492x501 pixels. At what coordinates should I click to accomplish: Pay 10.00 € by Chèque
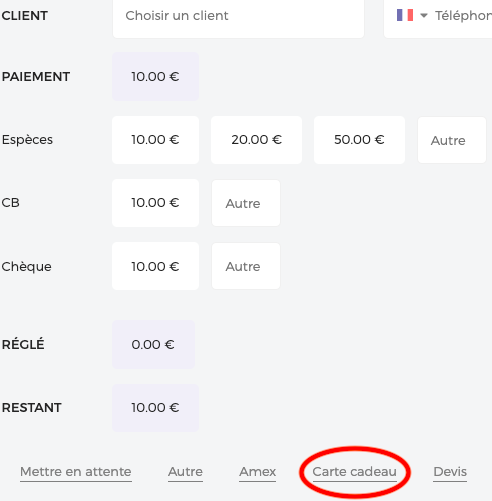[x=155, y=266]
